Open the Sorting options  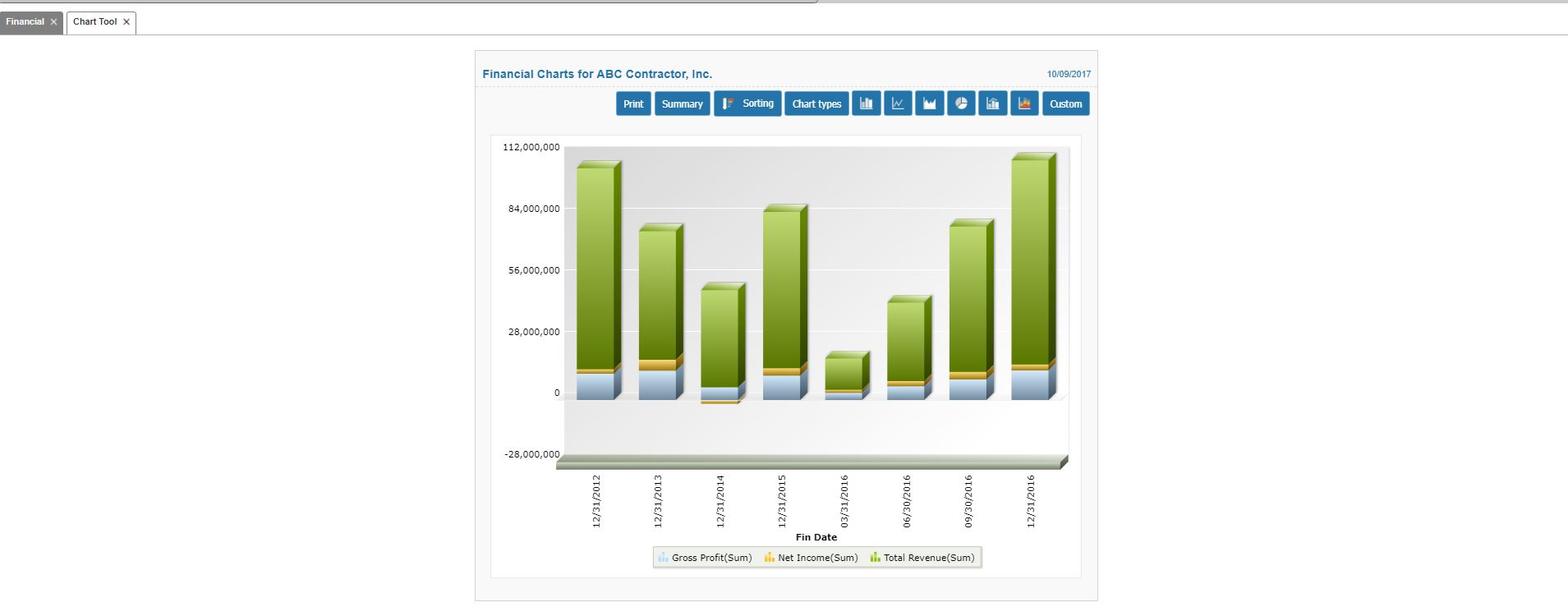747,103
